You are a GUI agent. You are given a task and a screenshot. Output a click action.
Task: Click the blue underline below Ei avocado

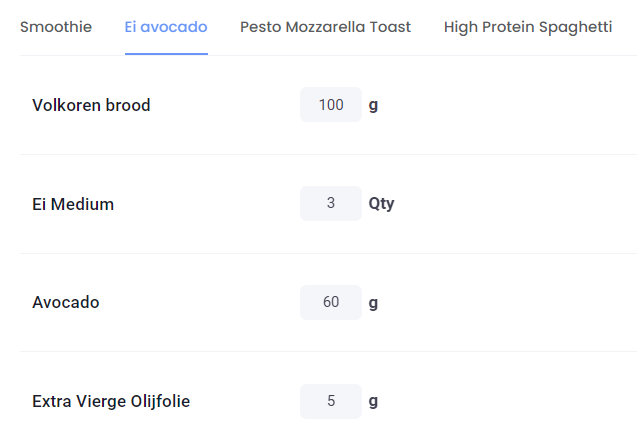[x=166, y=53]
